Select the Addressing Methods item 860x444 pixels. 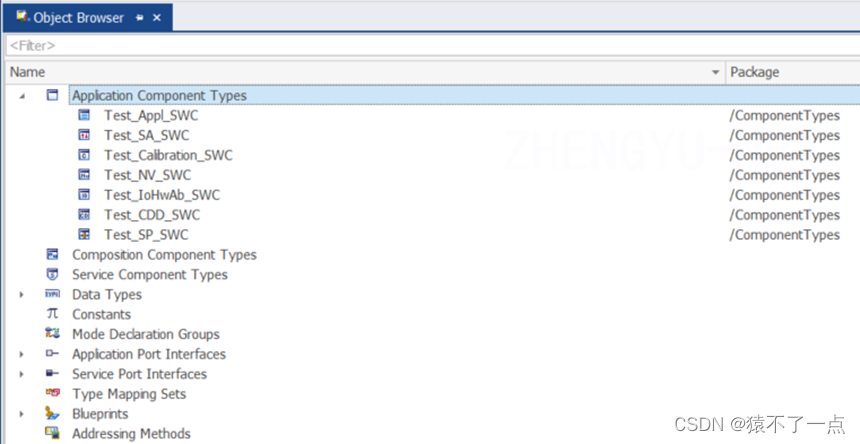[131, 434]
